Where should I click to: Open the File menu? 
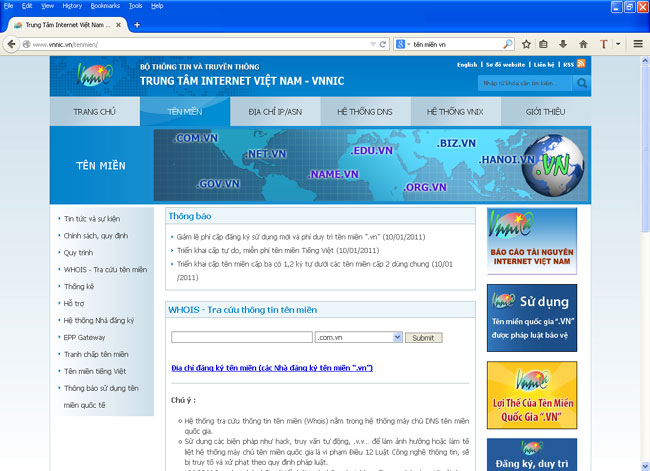tap(8, 6)
